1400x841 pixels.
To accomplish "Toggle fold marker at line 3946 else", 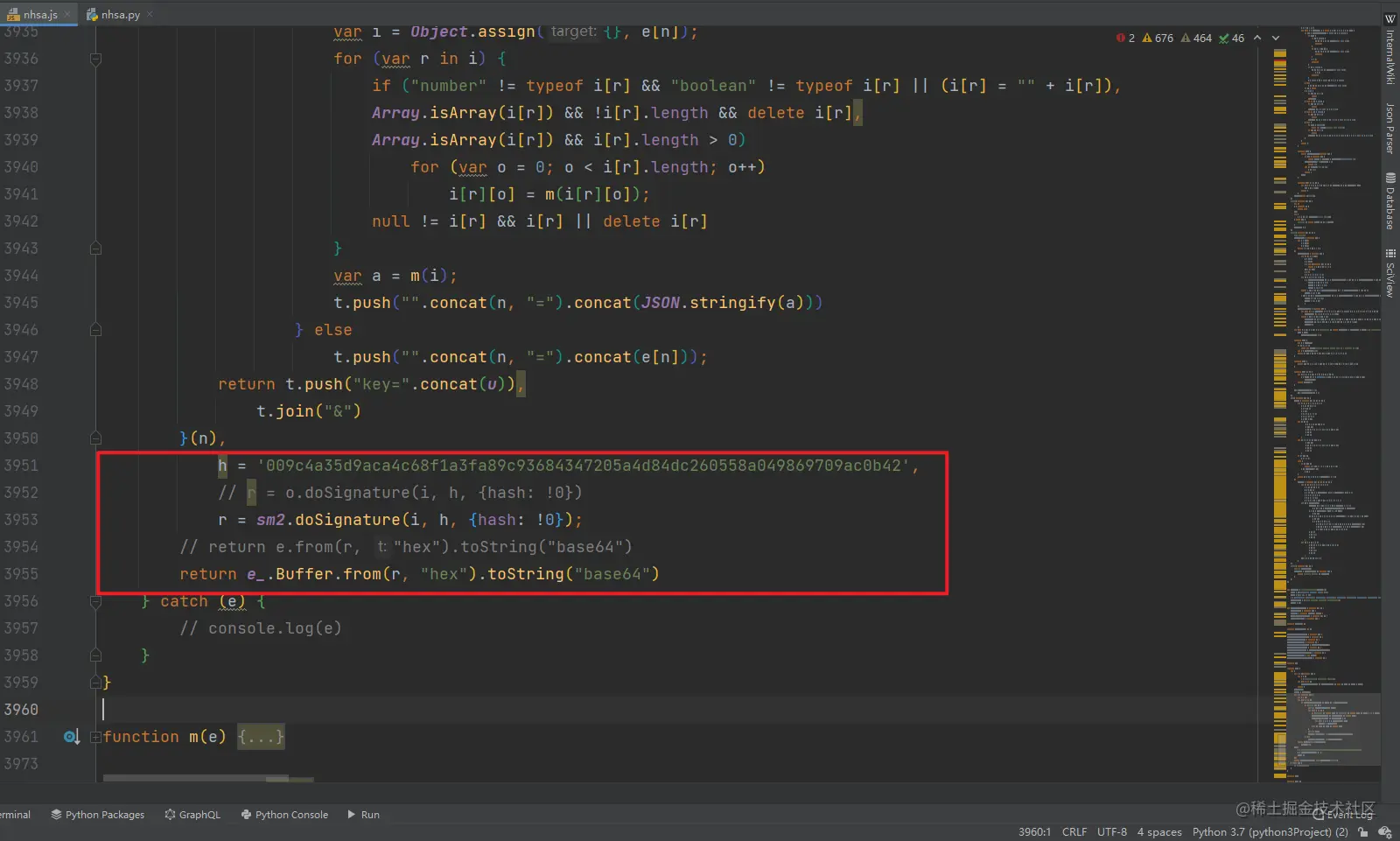I will [x=95, y=330].
